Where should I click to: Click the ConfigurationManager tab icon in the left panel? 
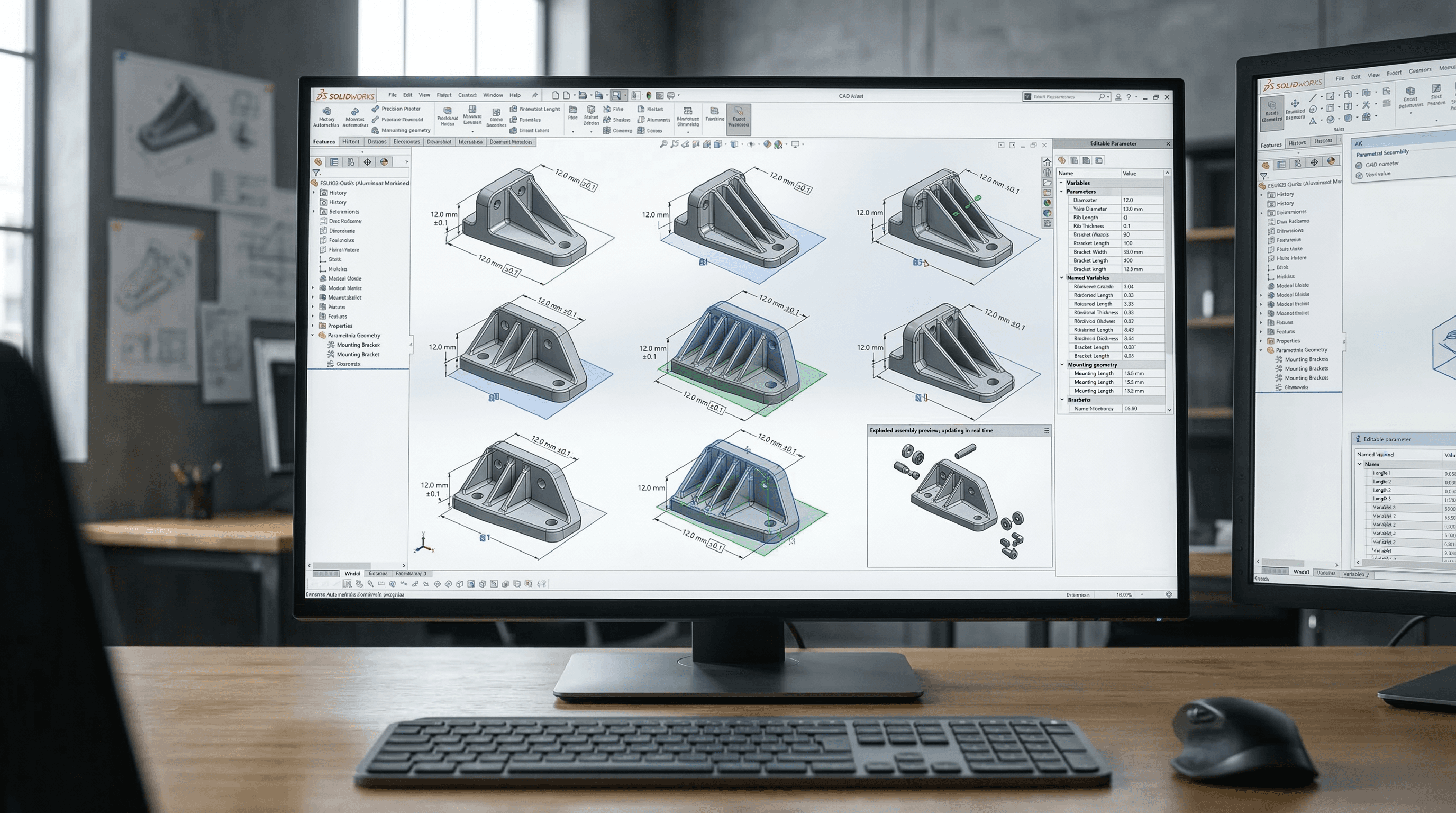tap(351, 162)
